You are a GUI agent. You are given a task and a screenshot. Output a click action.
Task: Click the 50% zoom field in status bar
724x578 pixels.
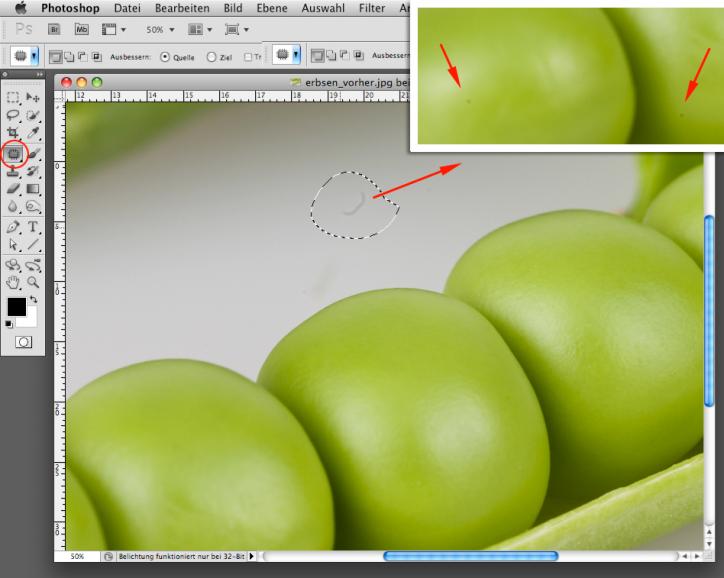tap(77, 556)
